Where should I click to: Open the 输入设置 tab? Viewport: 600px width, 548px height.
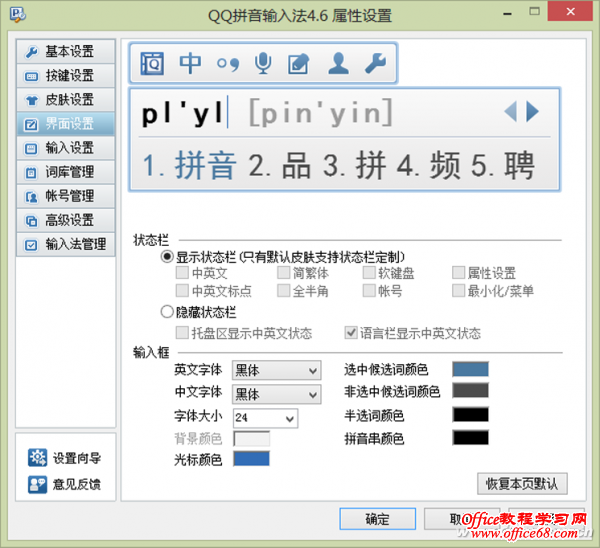(x=65, y=148)
